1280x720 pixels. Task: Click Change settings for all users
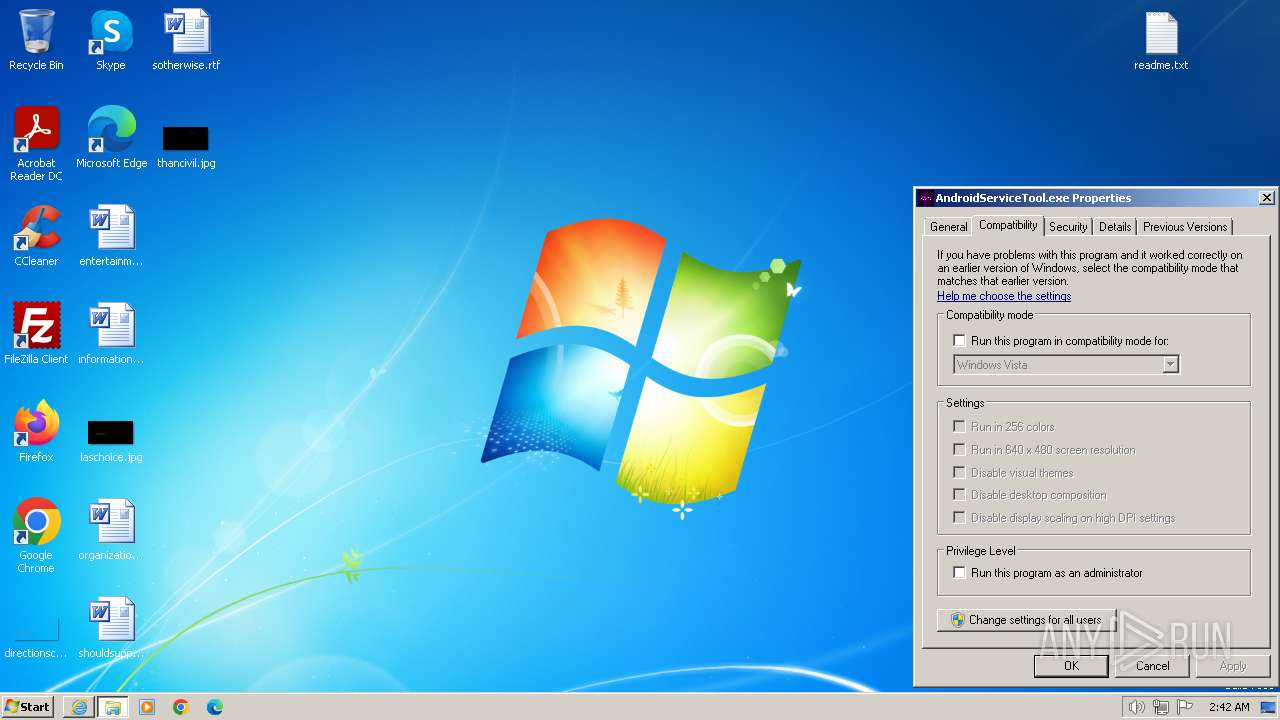pyautogui.click(x=1026, y=620)
